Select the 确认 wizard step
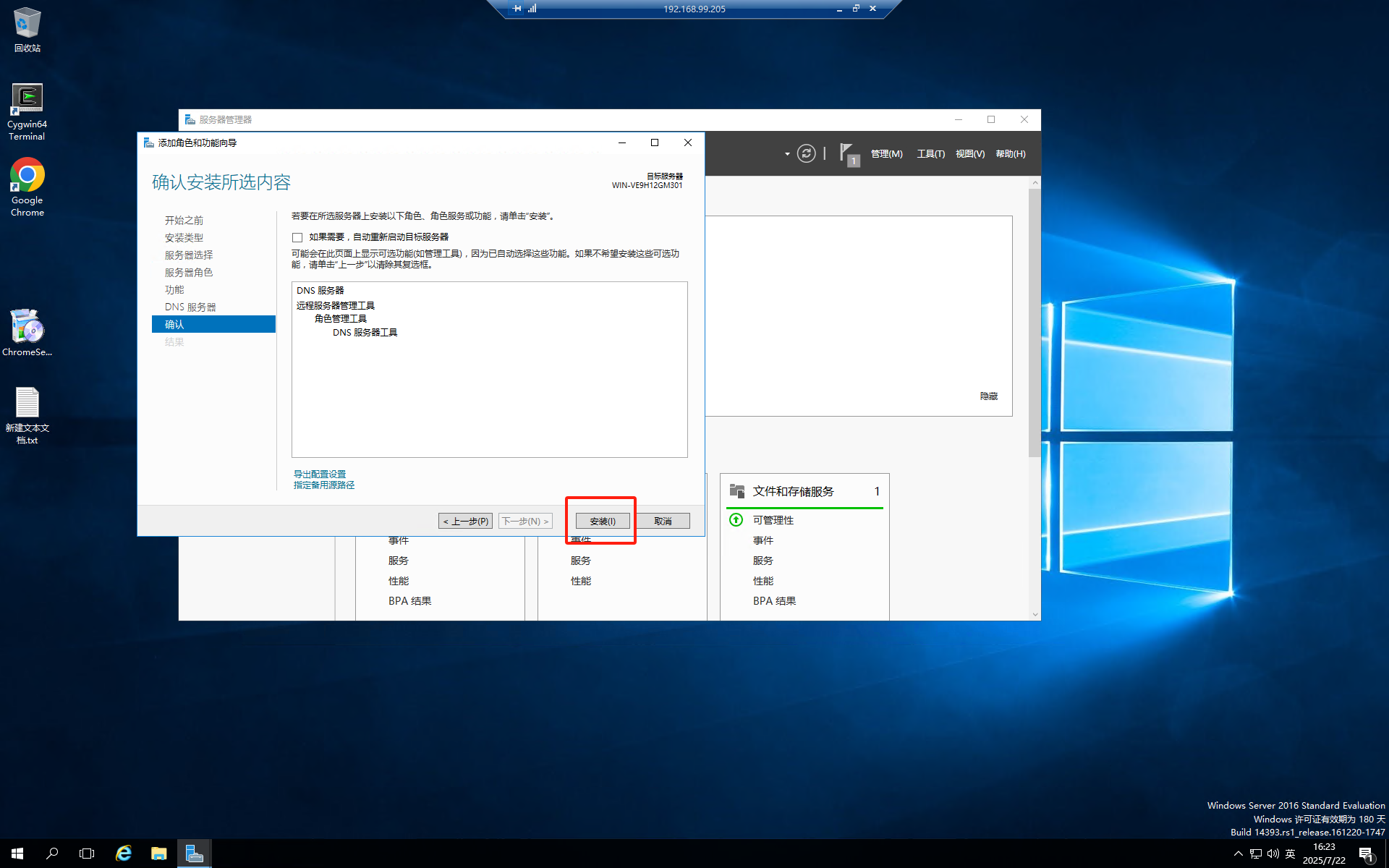This screenshot has width=1389, height=868. pyautogui.click(x=213, y=324)
